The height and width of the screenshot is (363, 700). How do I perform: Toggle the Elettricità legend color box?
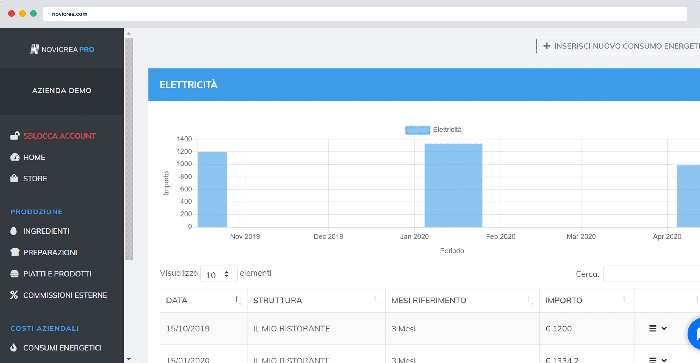pyautogui.click(x=417, y=130)
